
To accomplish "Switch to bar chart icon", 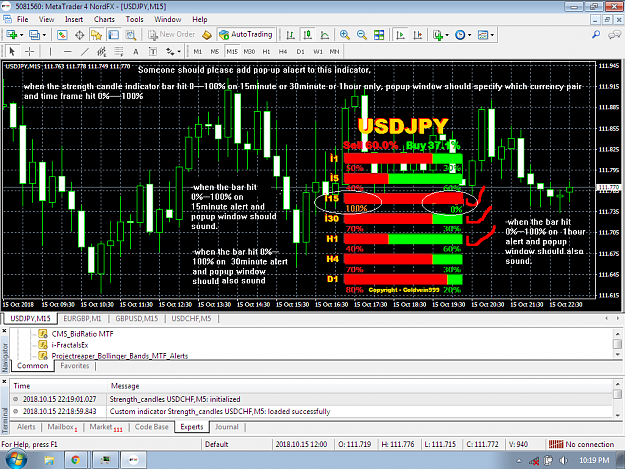I will [x=290, y=35].
